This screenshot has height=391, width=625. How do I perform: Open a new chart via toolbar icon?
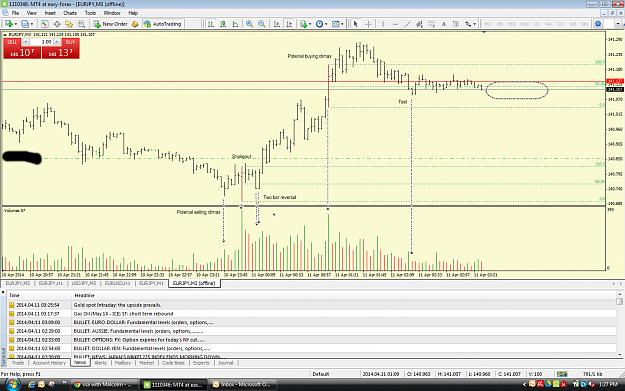click(8, 24)
